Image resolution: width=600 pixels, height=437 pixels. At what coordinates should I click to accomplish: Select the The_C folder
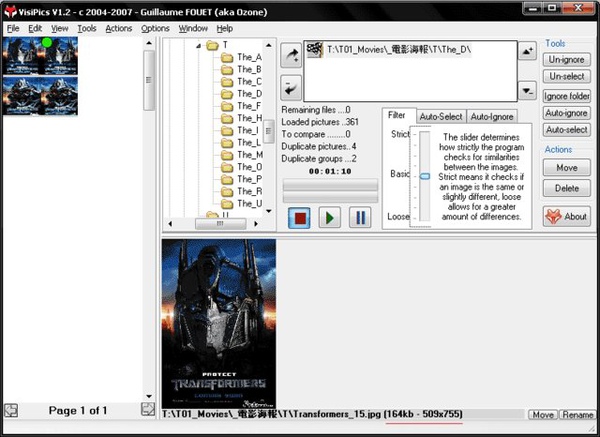point(242,82)
